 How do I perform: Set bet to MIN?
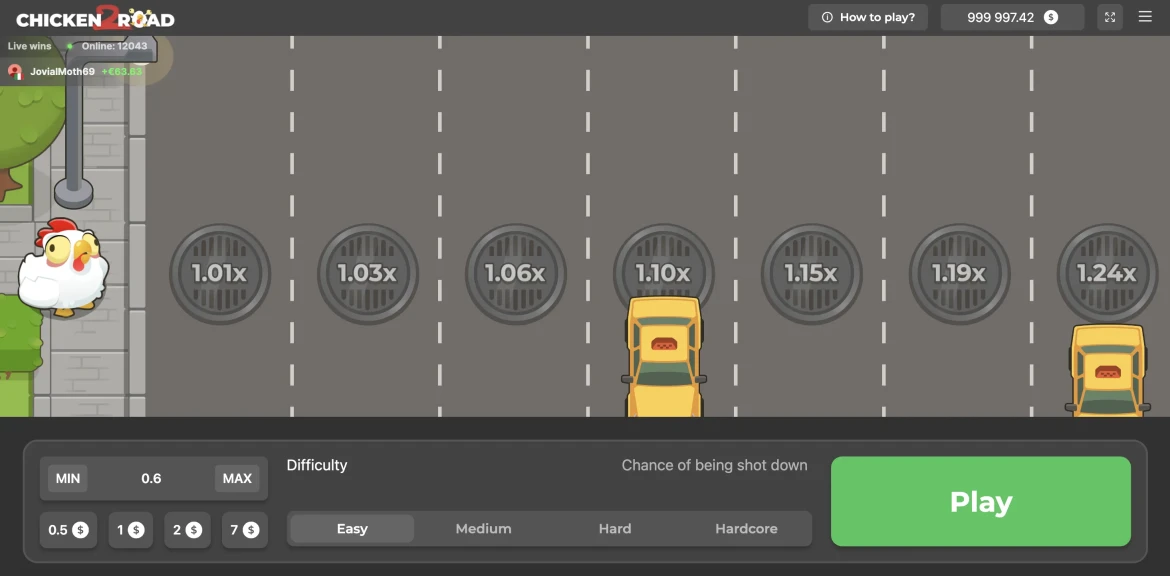68,478
